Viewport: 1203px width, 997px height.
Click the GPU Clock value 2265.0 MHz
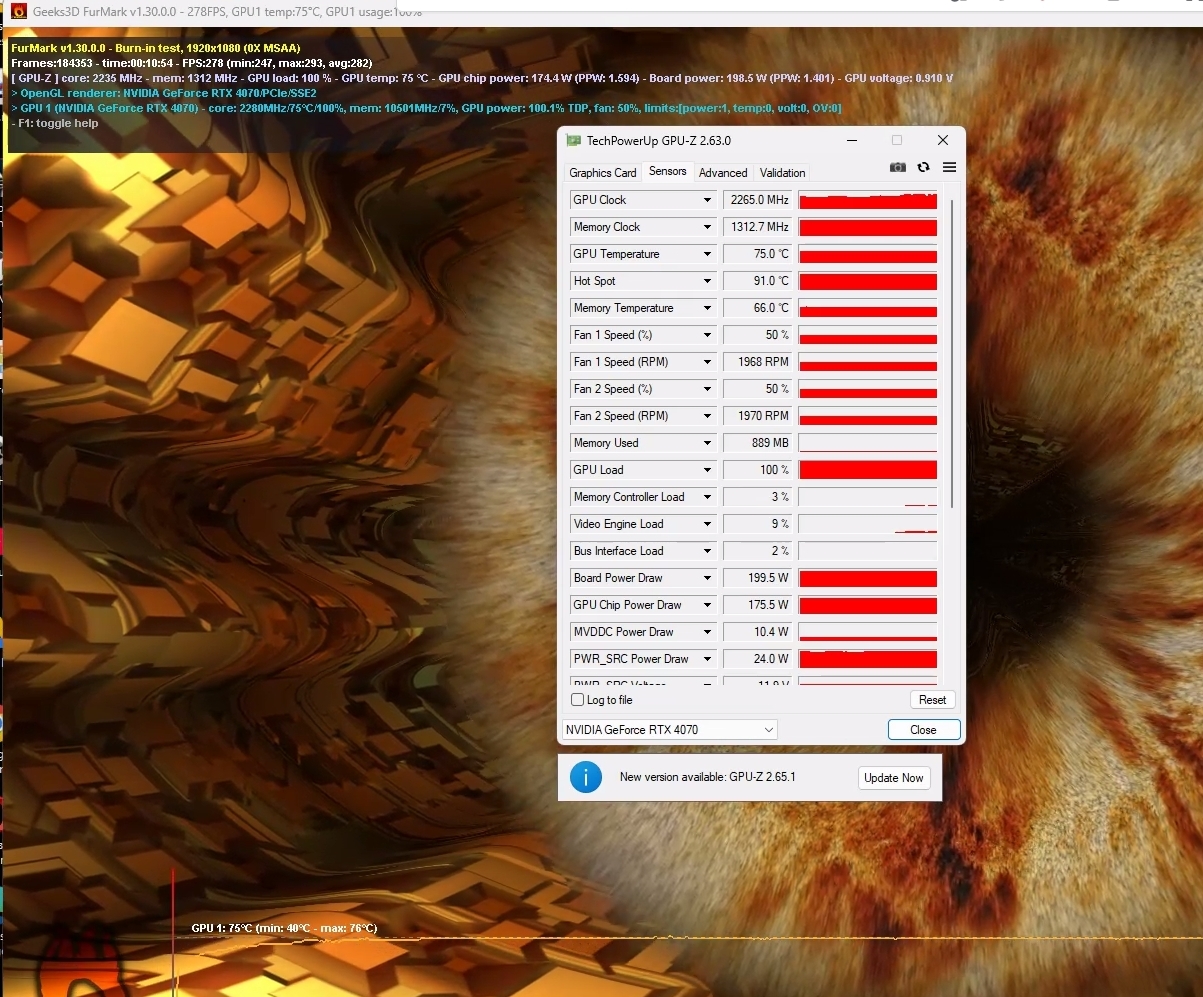point(758,200)
